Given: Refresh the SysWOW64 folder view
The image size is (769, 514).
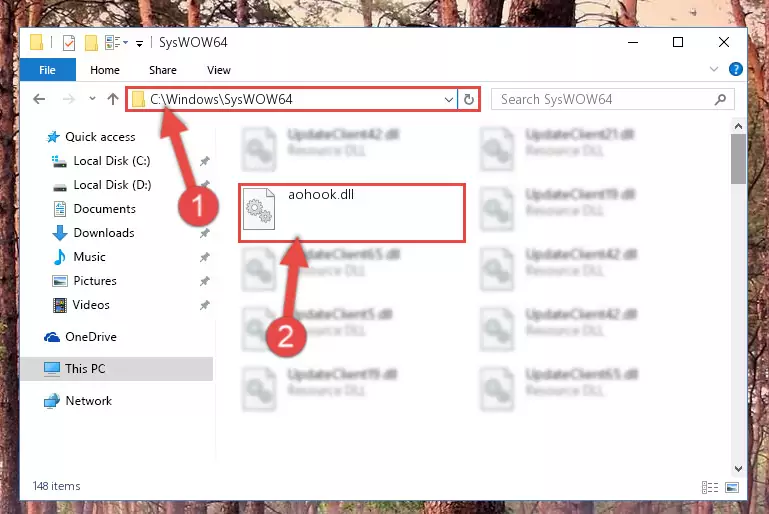Looking at the screenshot, I should [469, 100].
